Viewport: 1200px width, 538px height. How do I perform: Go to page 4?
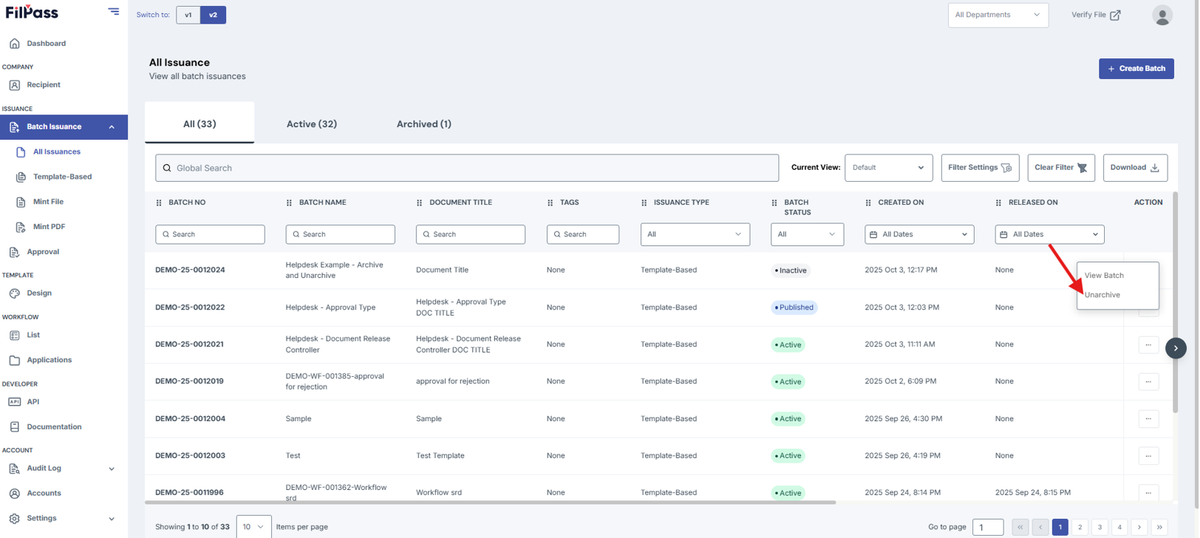click(x=1120, y=527)
